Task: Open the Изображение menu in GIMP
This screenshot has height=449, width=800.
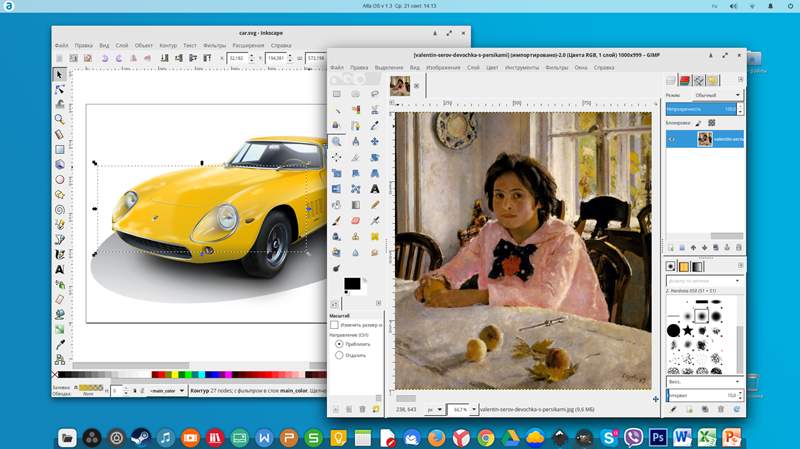Action: pos(443,67)
